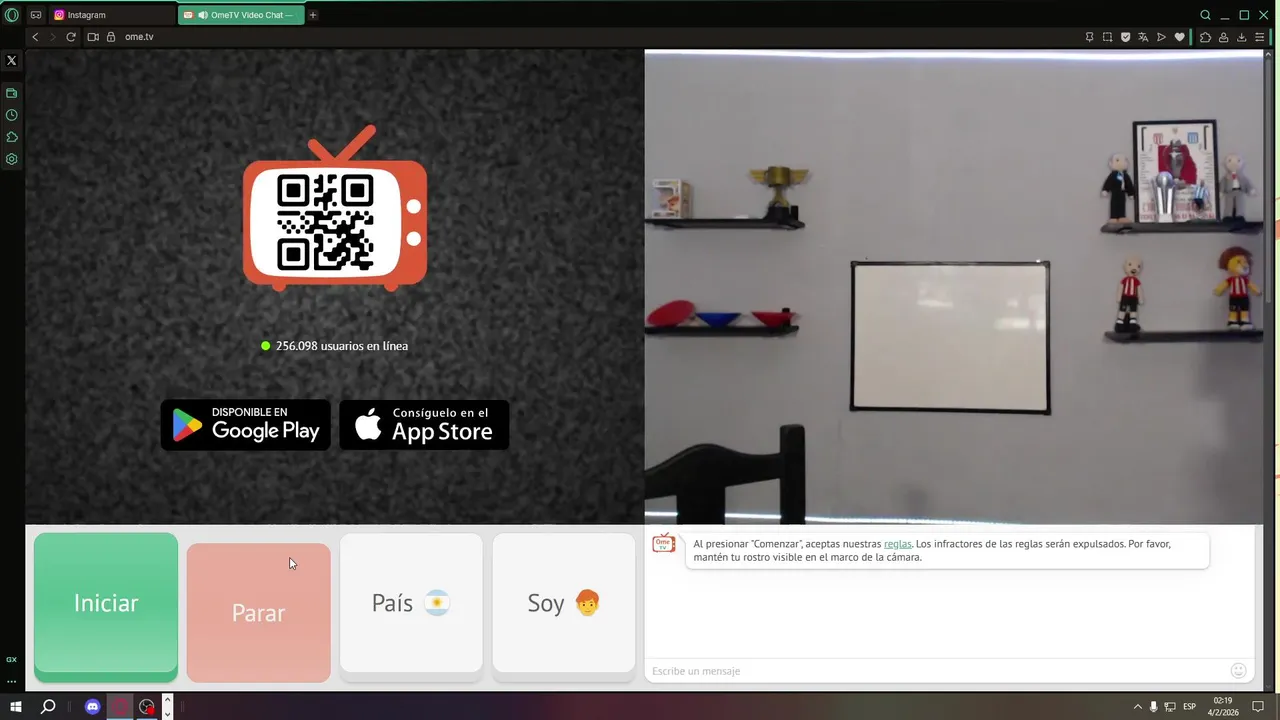This screenshot has width=1280, height=720.
Task: Open GX Control at sidebar bottom
Action: coord(12,660)
